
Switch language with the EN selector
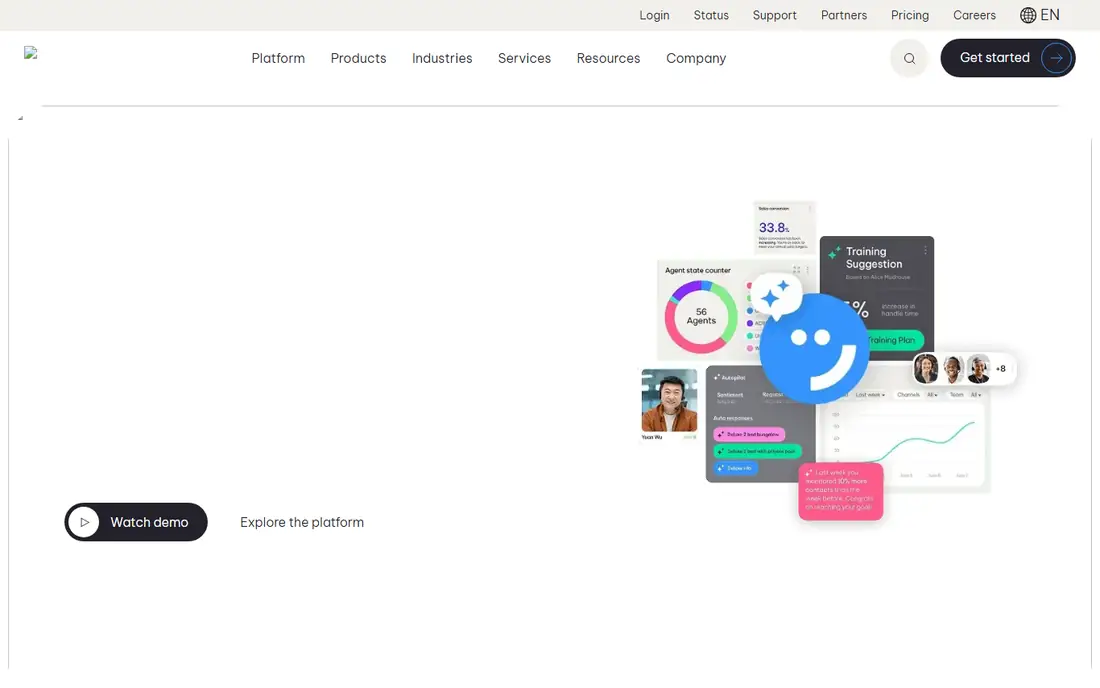click(x=1040, y=15)
